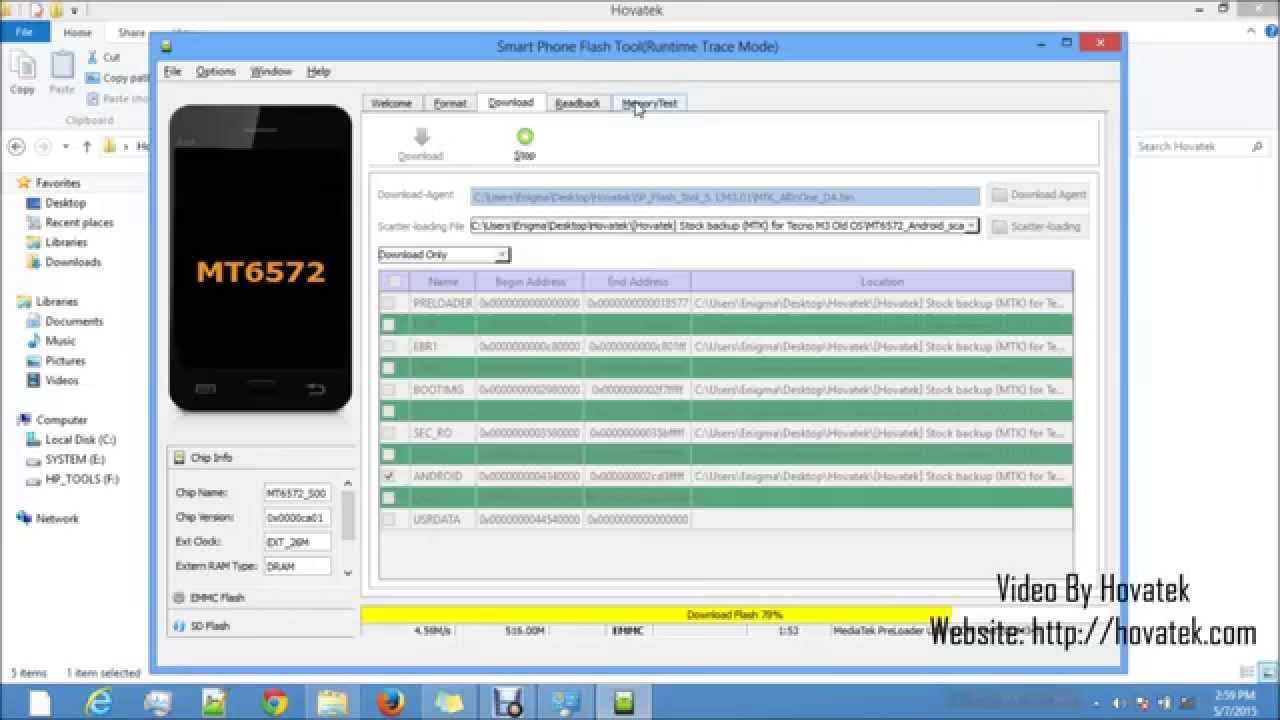The image size is (1280, 720).
Task: Click the search magnifier in Explorer
Action: click(x=1257, y=146)
